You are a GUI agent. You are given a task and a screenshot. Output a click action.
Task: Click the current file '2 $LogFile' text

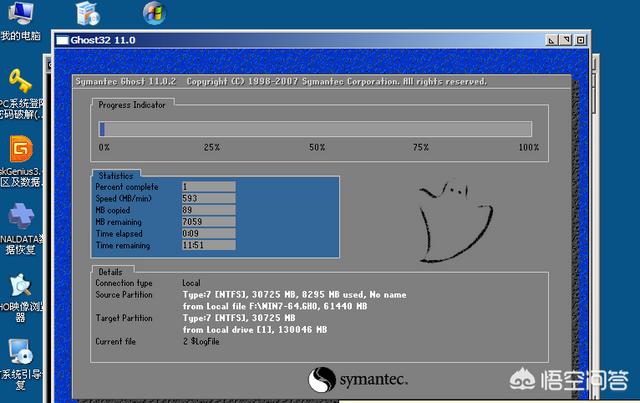[x=201, y=341]
